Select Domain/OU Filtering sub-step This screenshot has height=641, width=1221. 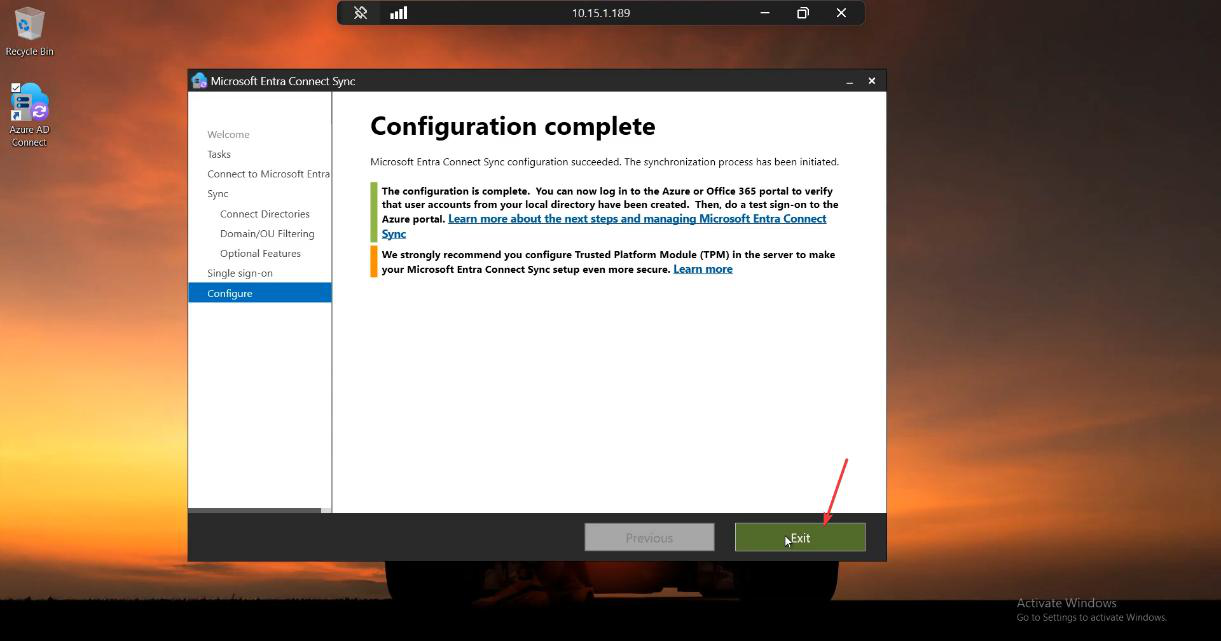pyautogui.click(x=267, y=234)
